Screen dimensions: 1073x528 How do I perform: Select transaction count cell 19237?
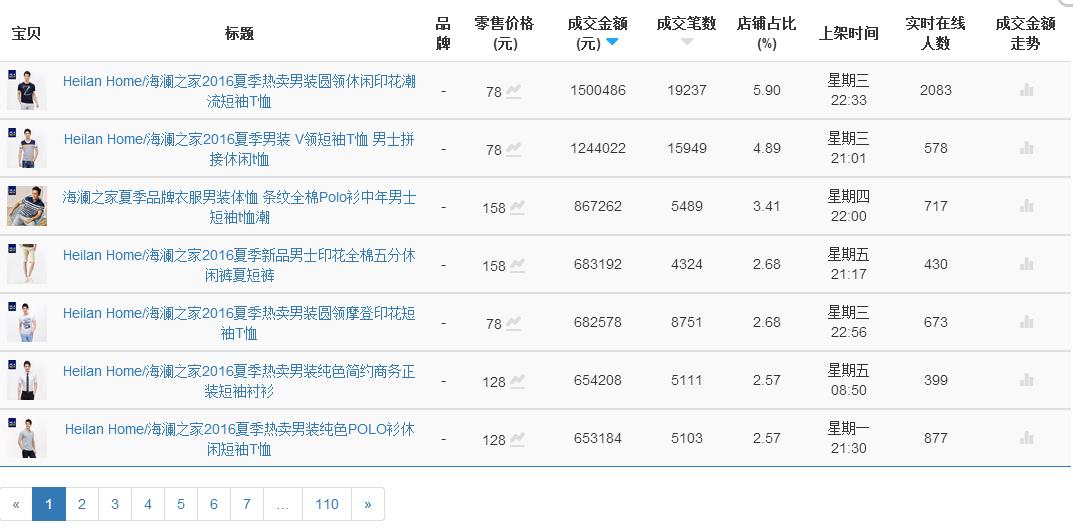(x=687, y=90)
